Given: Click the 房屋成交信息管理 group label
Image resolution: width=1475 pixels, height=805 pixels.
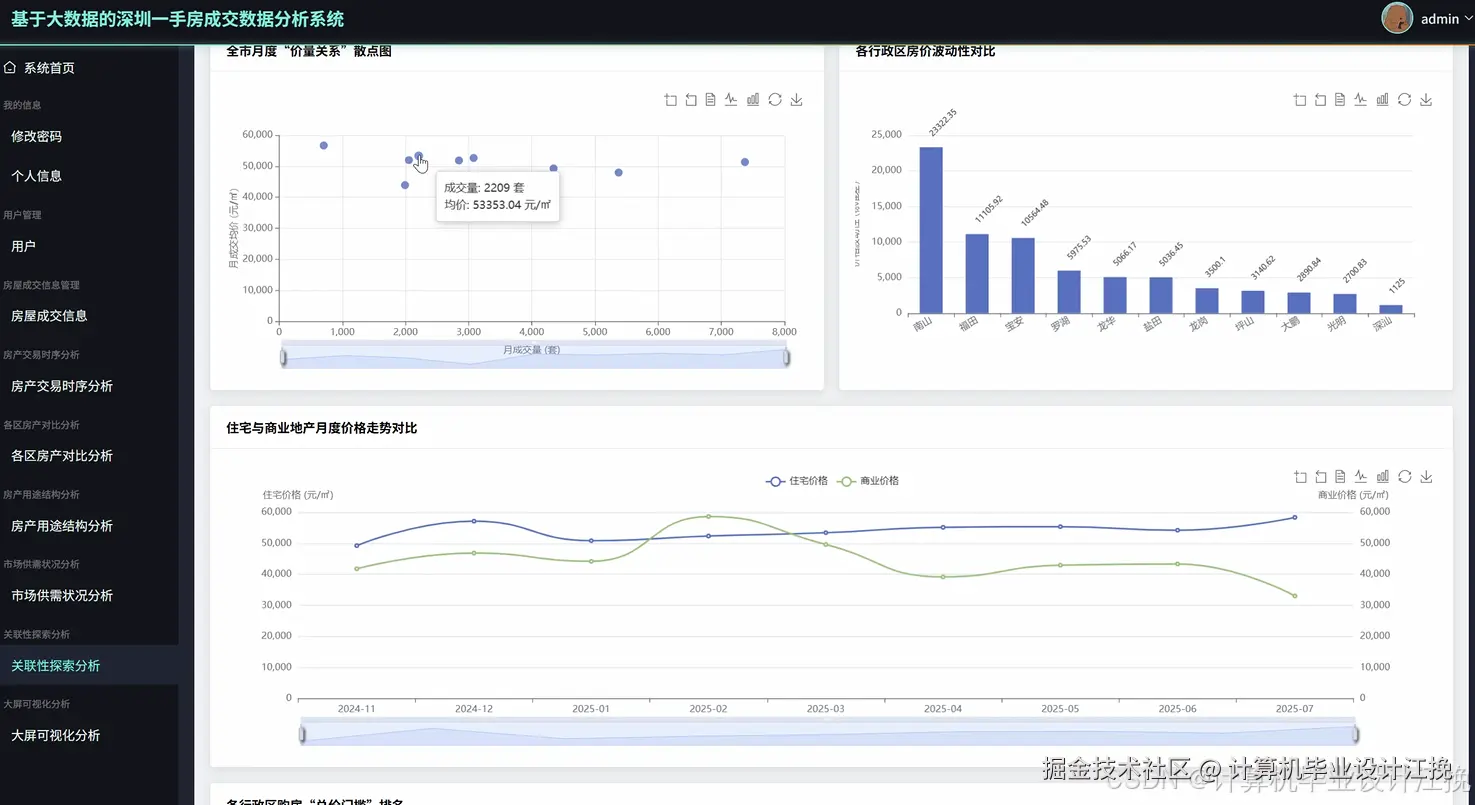Looking at the screenshot, I should coord(41,285).
